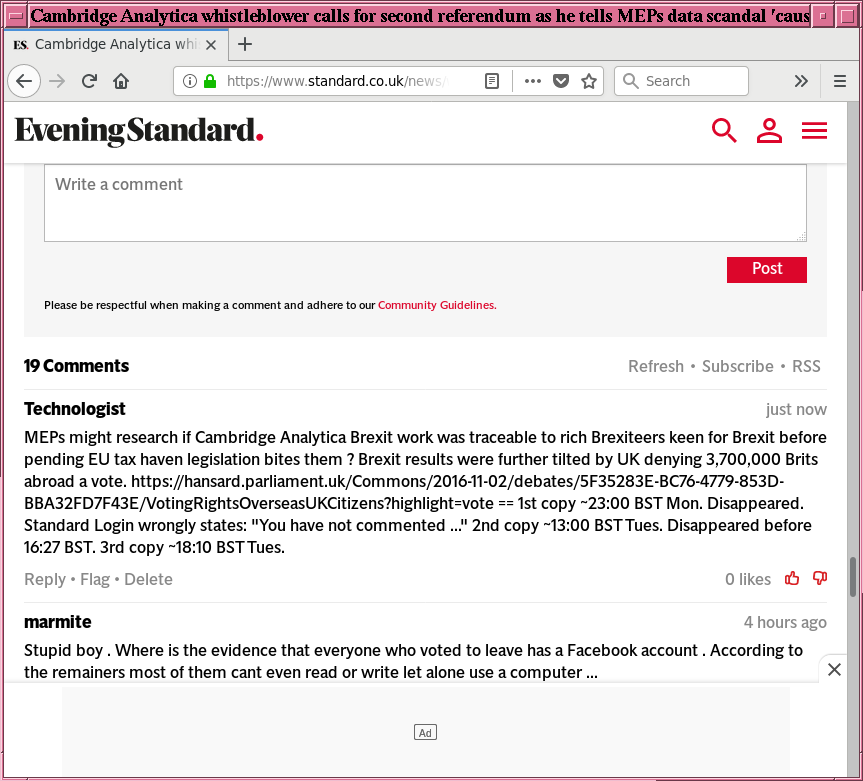Open the Evening Standard user account icon
The width and height of the screenshot is (863, 781).
click(x=769, y=131)
